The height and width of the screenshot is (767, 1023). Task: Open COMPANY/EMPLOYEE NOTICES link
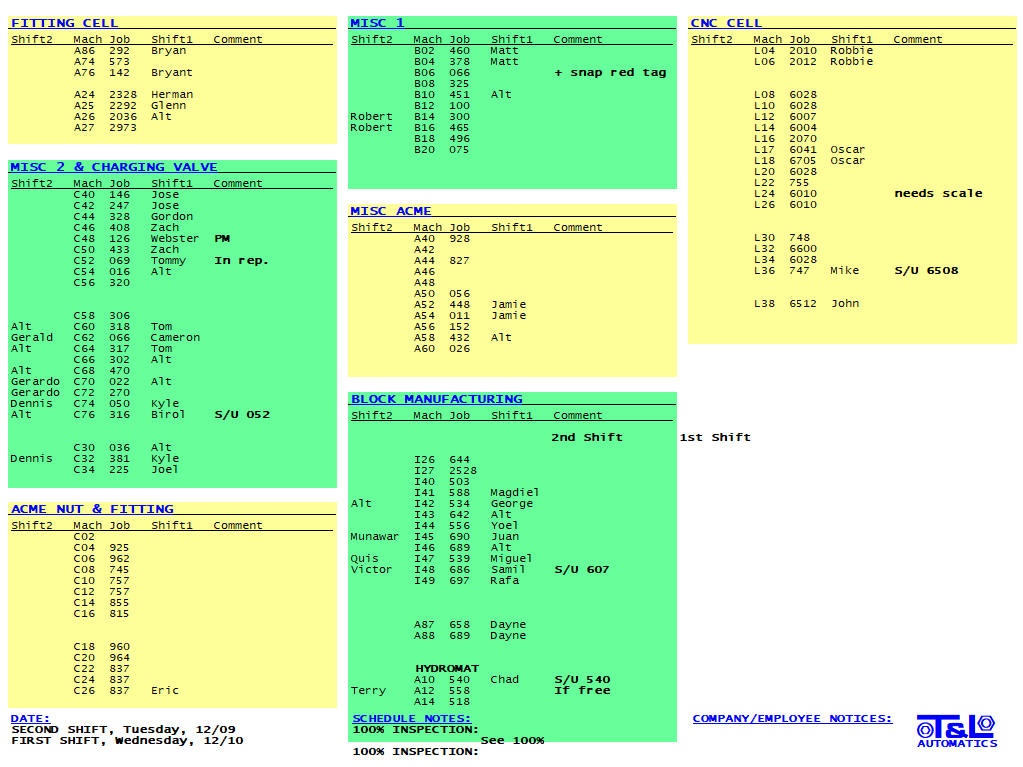tap(792, 718)
